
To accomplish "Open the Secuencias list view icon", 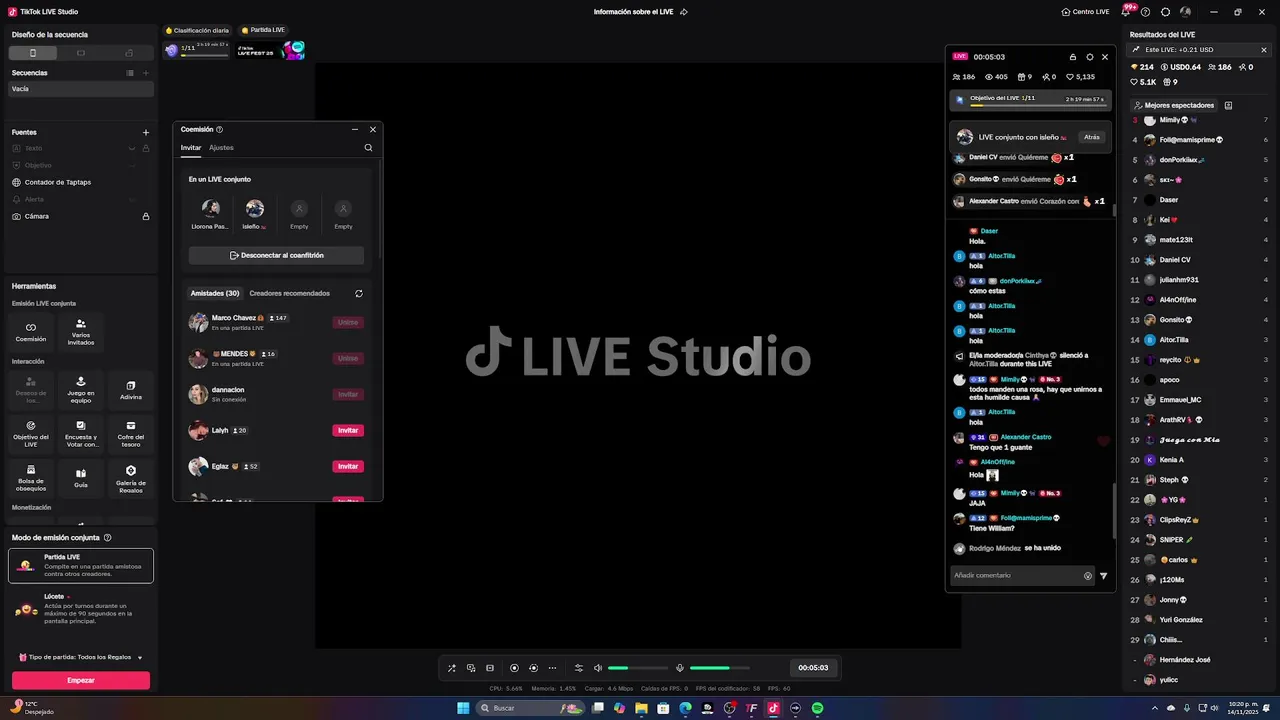I will click(x=130, y=73).
